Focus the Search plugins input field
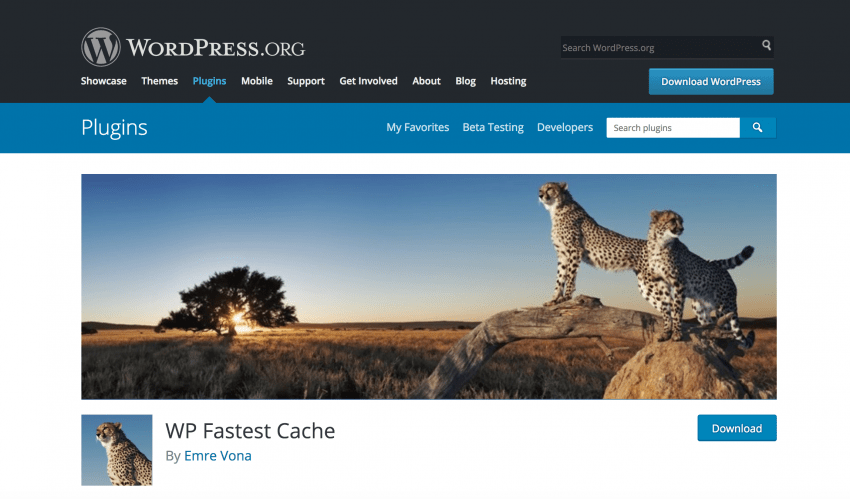850x499 pixels. click(673, 128)
